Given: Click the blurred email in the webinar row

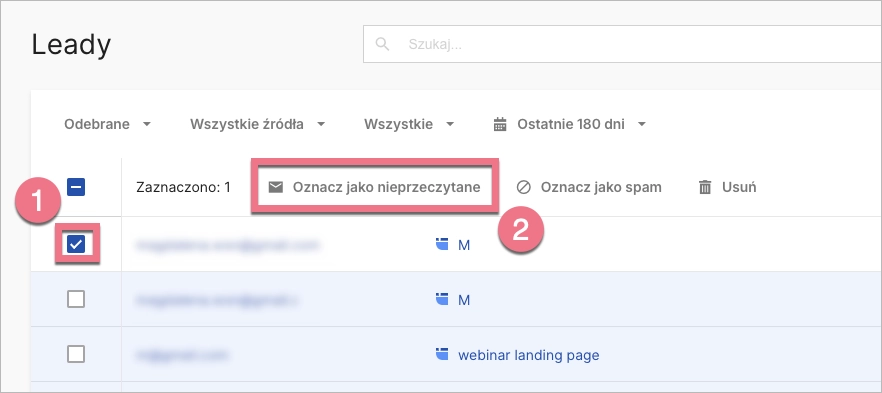Looking at the screenshot, I should (182, 355).
